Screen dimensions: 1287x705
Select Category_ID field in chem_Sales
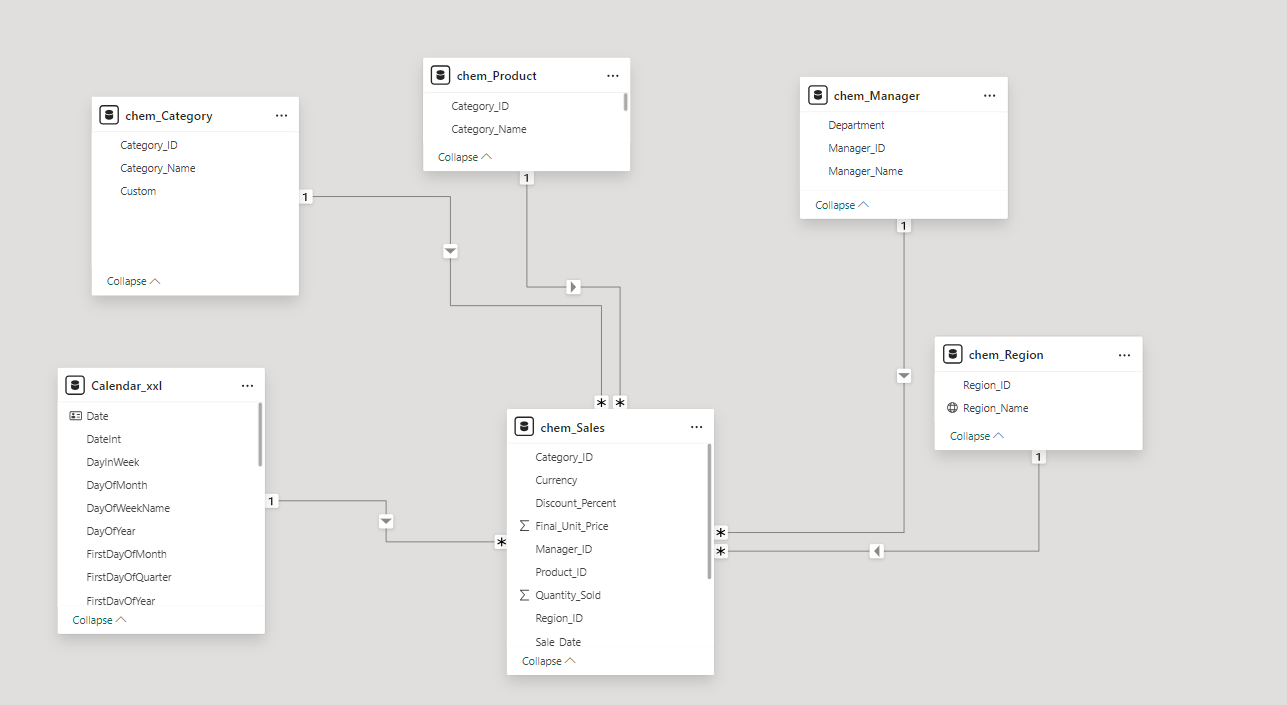pyautogui.click(x=564, y=457)
